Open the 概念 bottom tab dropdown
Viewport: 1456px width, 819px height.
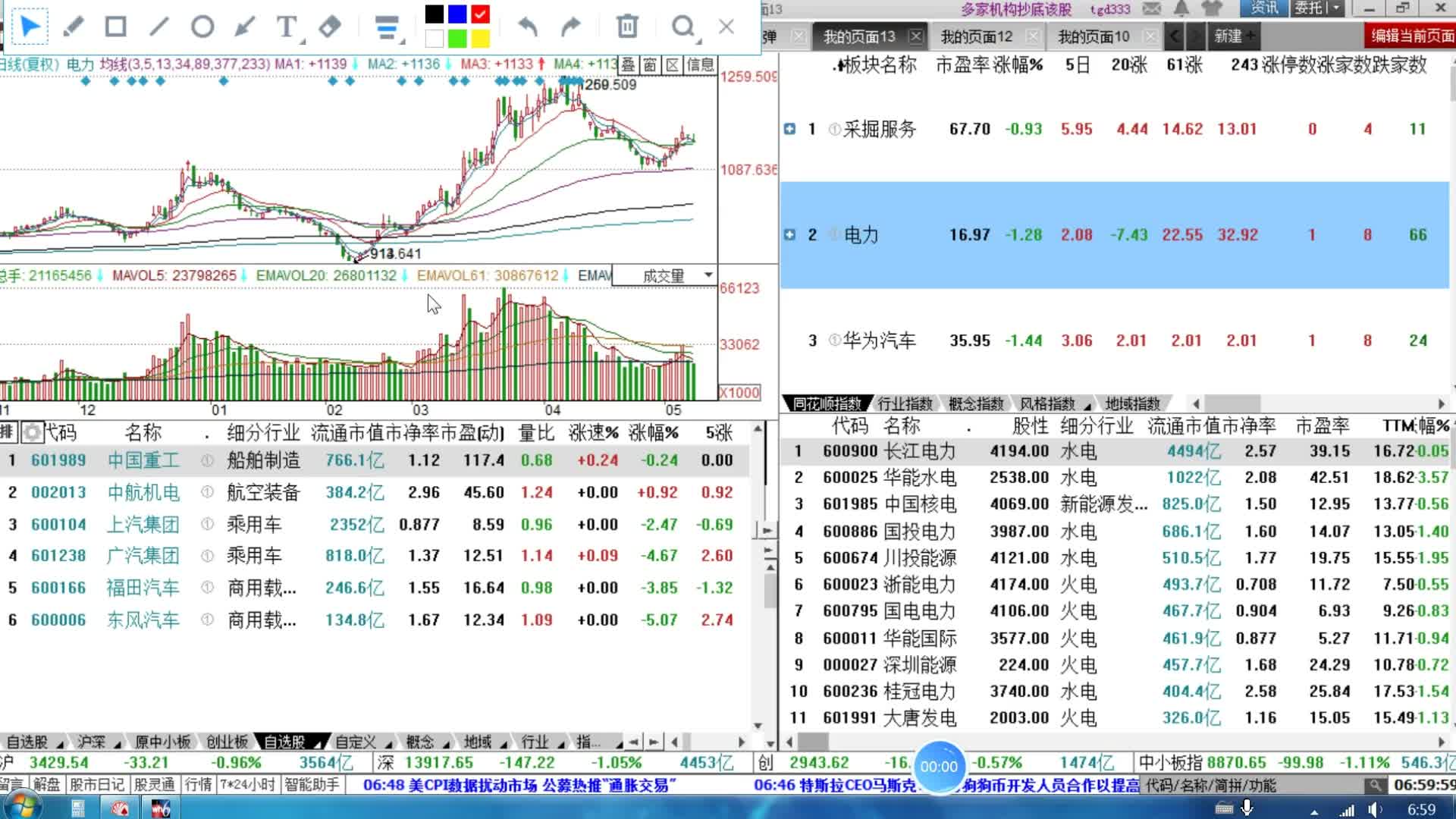coord(446,744)
